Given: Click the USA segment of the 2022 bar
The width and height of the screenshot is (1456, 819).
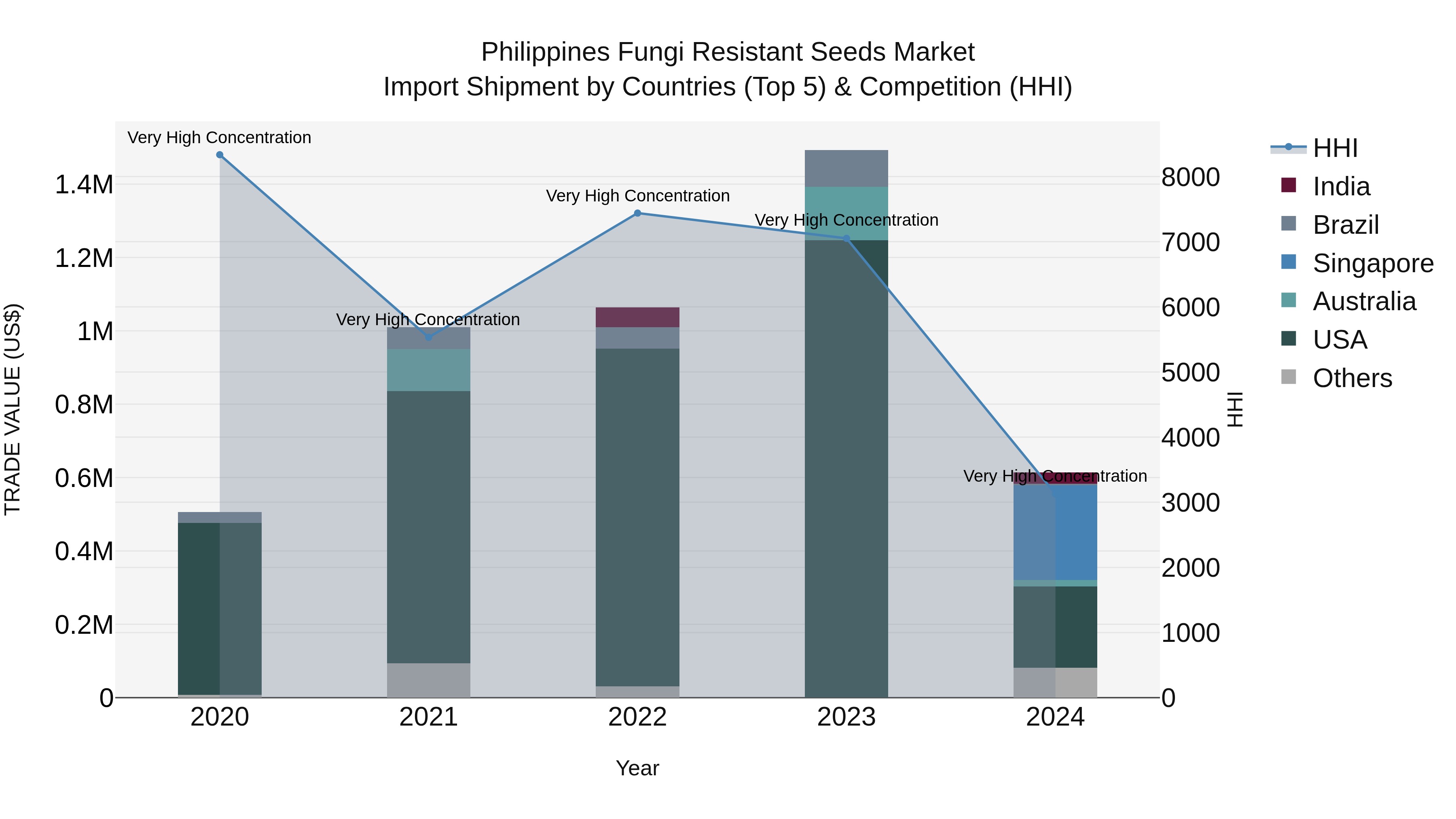Looking at the screenshot, I should (637, 517).
